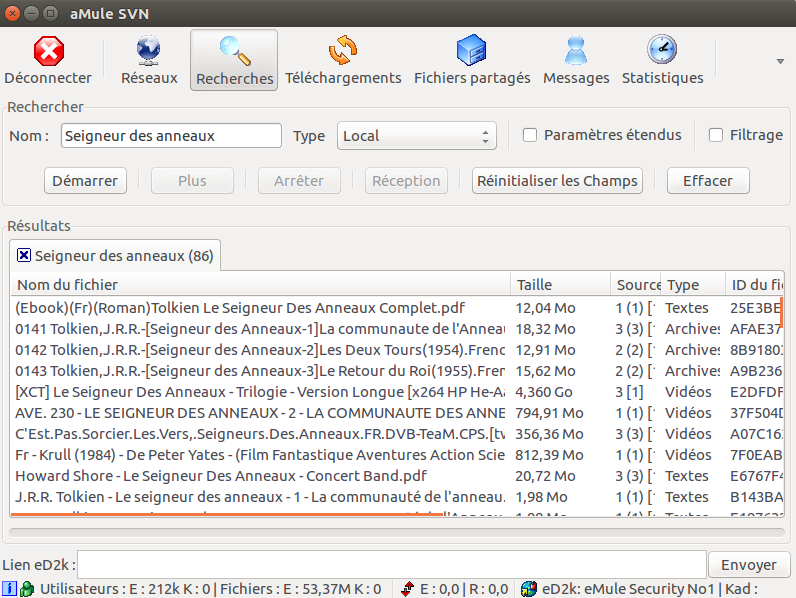This screenshot has width=796, height=598.
Task: Select [XCT] Trilogie Version Longue row
Action: point(397,392)
